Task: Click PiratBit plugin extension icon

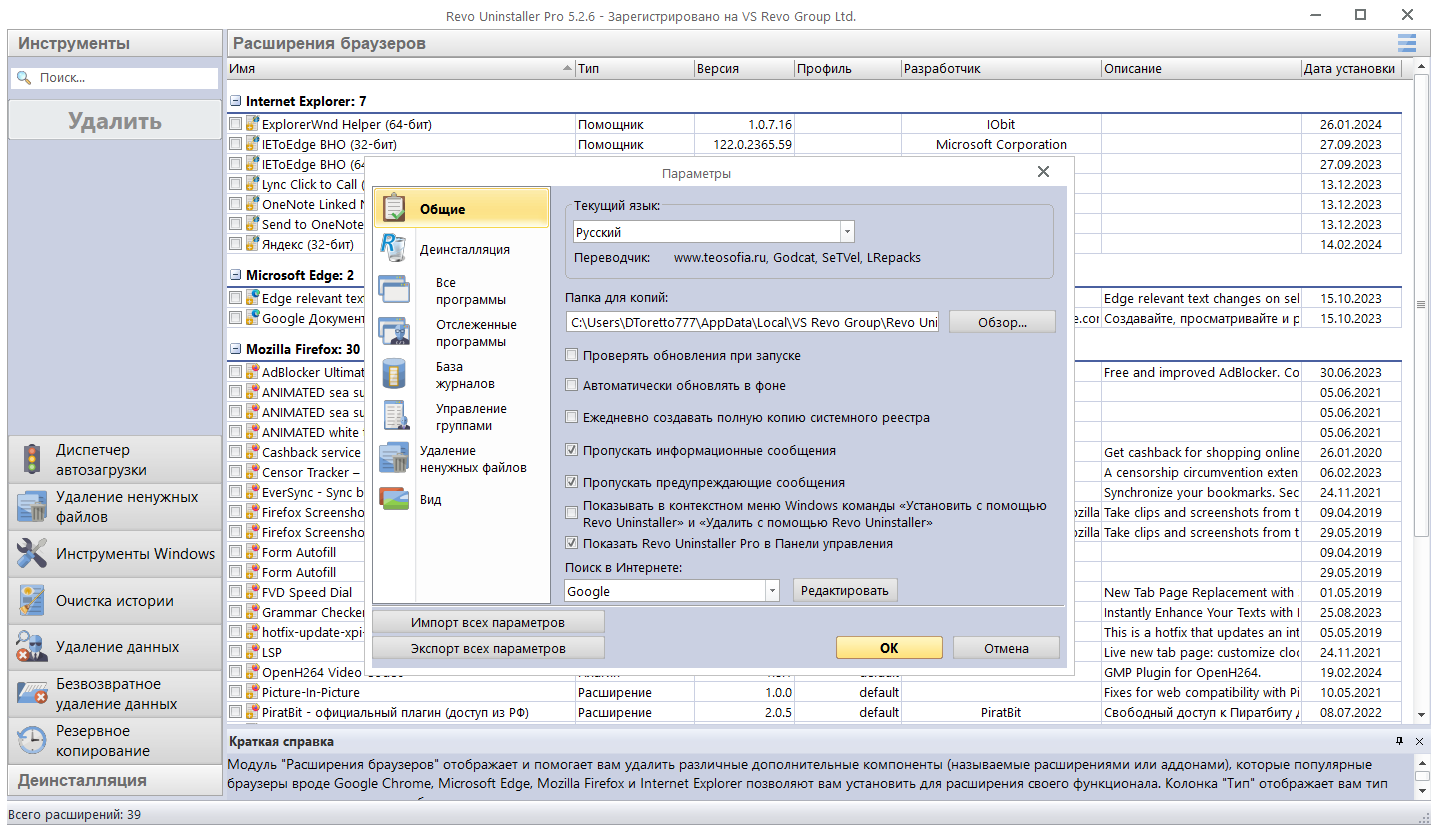Action: tap(253, 712)
